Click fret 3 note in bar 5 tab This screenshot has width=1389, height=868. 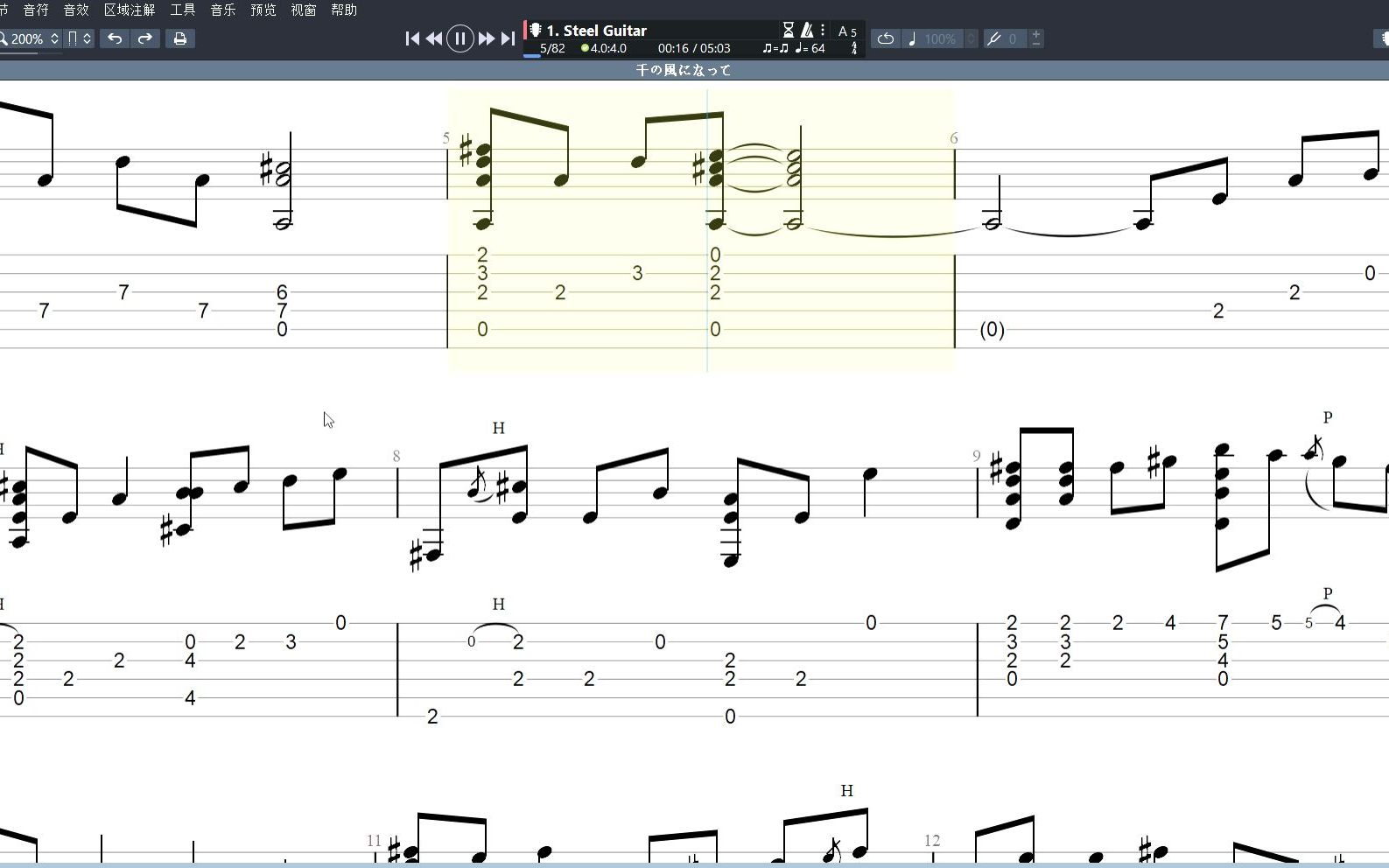point(637,273)
